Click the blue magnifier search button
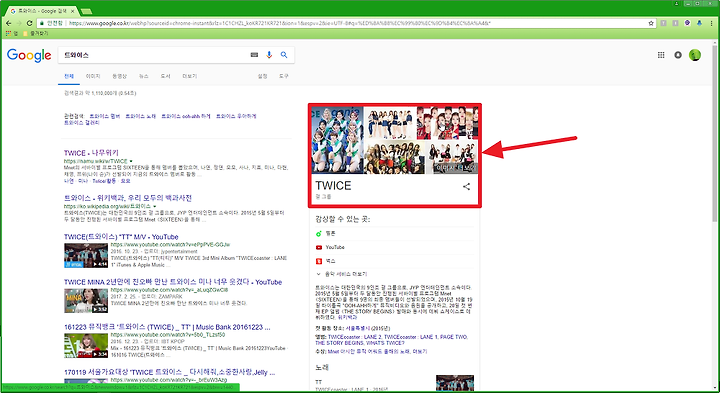The height and width of the screenshot is (393, 720). point(284,55)
